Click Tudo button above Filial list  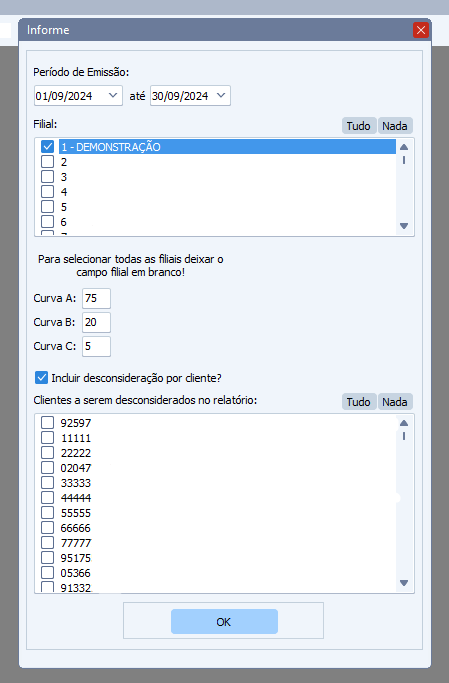tap(358, 126)
